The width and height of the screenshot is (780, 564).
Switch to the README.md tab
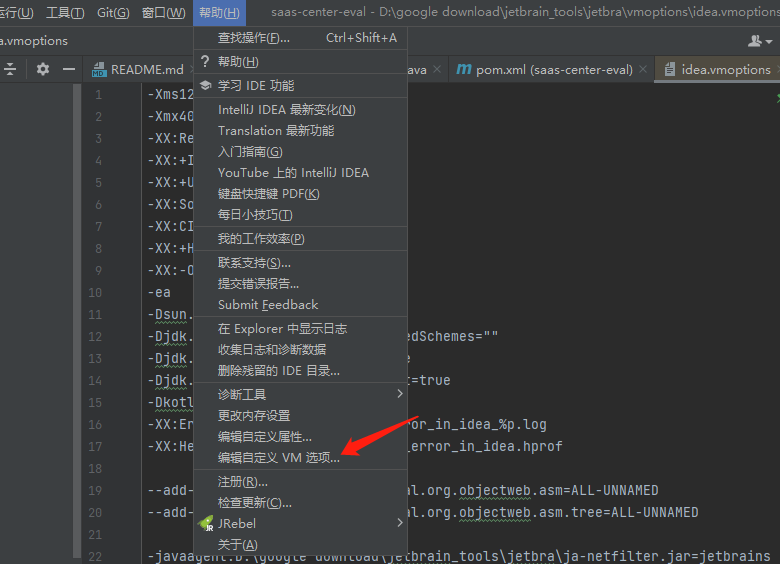pyautogui.click(x=144, y=70)
